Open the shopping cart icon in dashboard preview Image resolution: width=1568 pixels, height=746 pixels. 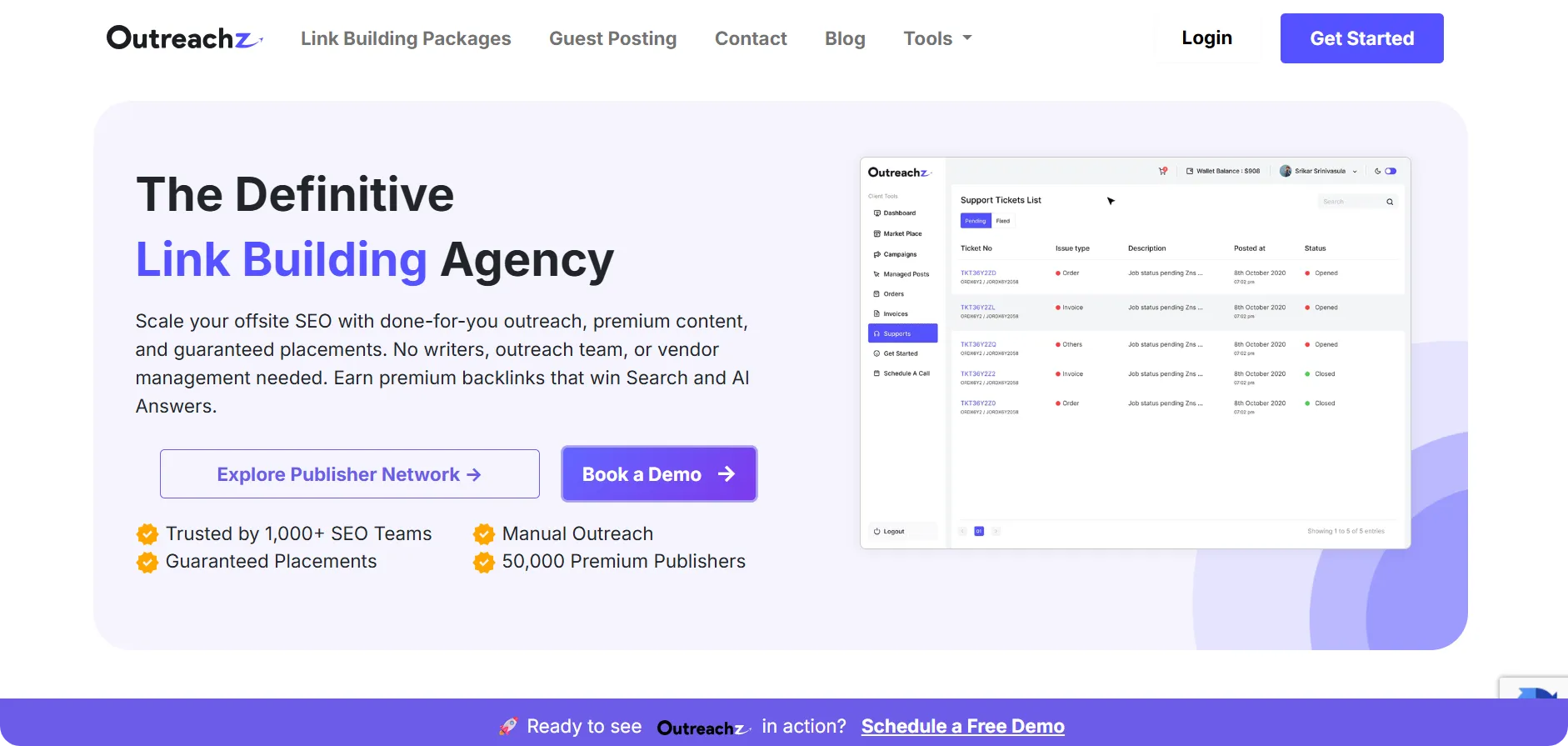pos(1163,171)
